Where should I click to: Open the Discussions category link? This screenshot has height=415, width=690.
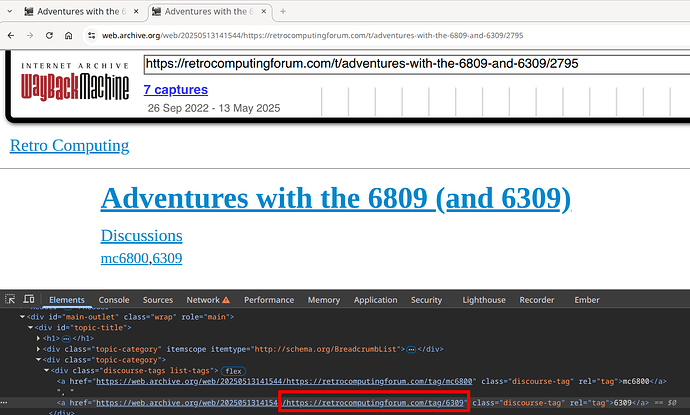(141, 236)
